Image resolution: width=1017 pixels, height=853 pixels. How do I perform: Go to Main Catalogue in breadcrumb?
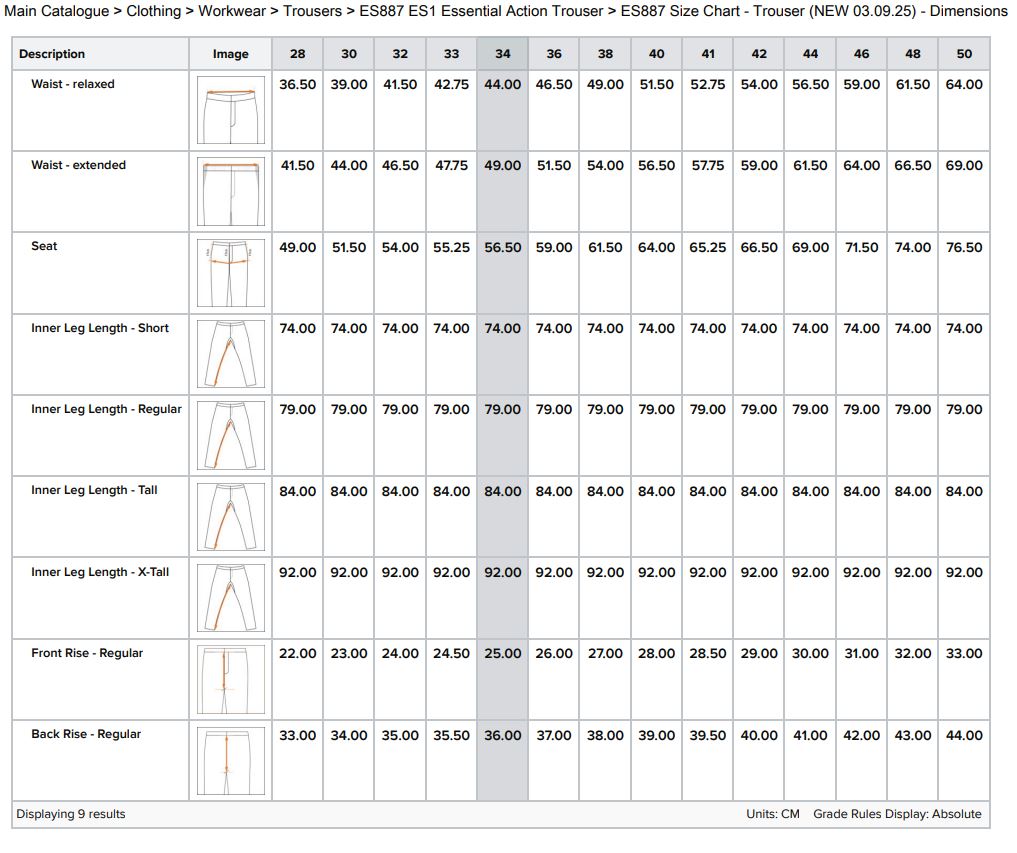57,11
